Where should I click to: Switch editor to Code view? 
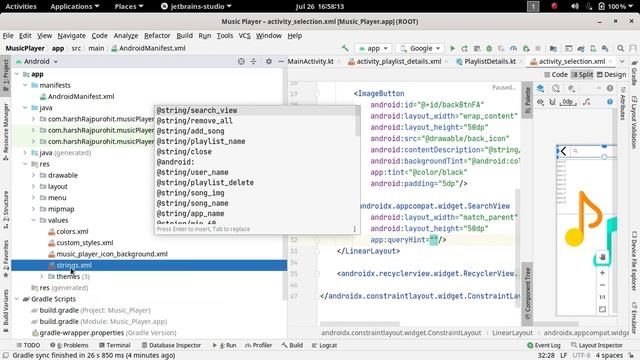point(556,75)
